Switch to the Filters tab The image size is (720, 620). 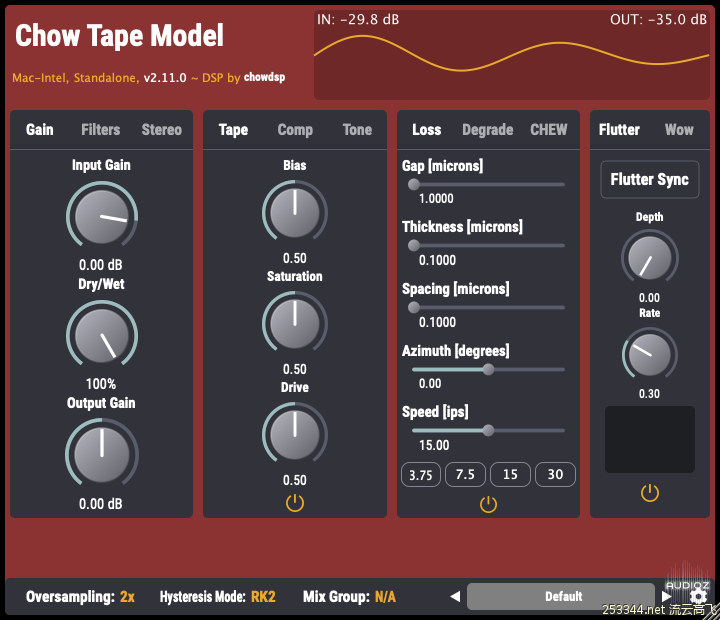(x=101, y=130)
